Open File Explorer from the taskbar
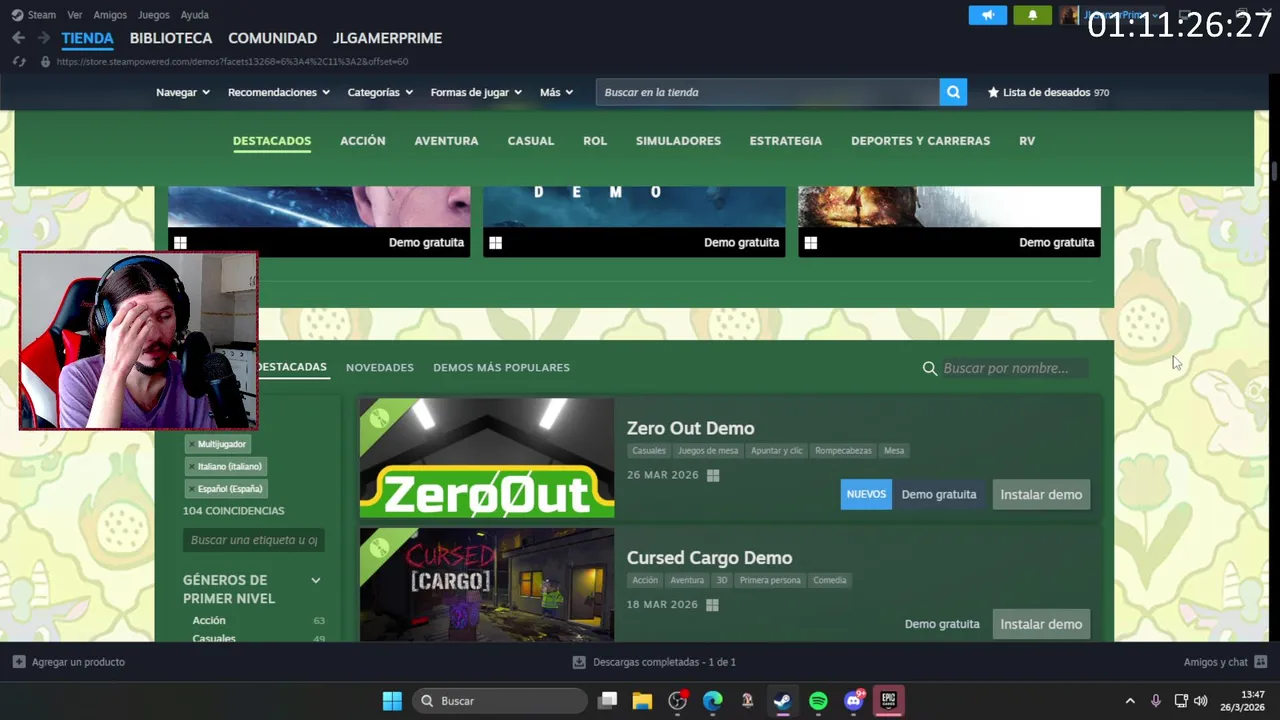 click(x=642, y=701)
